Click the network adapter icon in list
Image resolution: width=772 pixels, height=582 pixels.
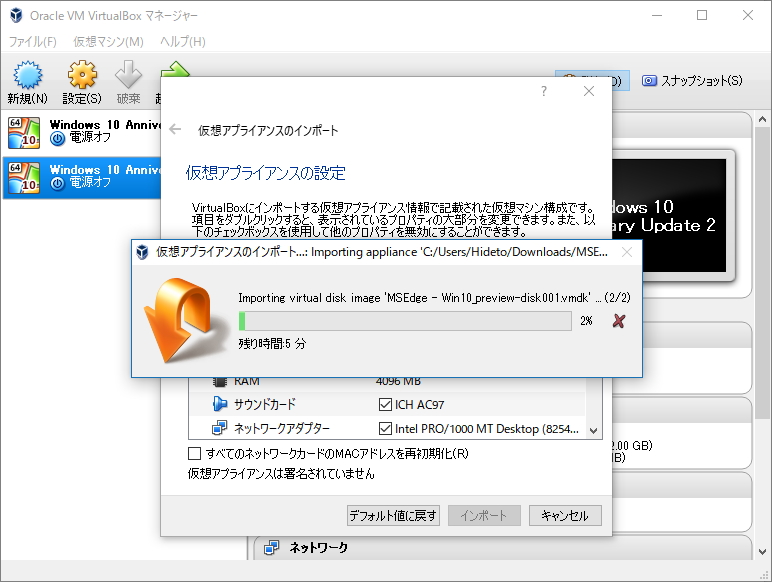tap(220, 428)
